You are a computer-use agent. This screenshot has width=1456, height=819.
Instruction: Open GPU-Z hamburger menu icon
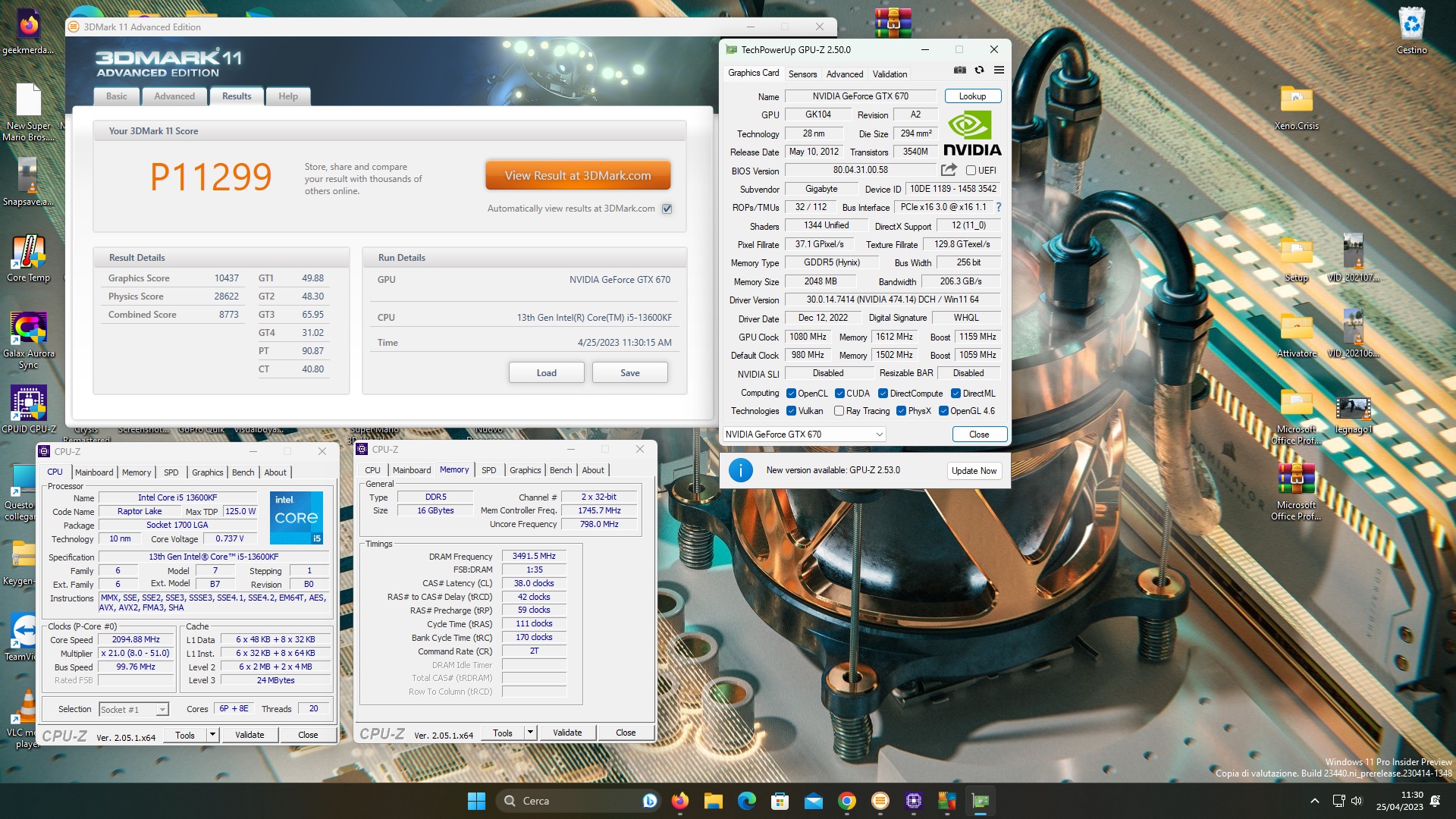coord(999,70)
